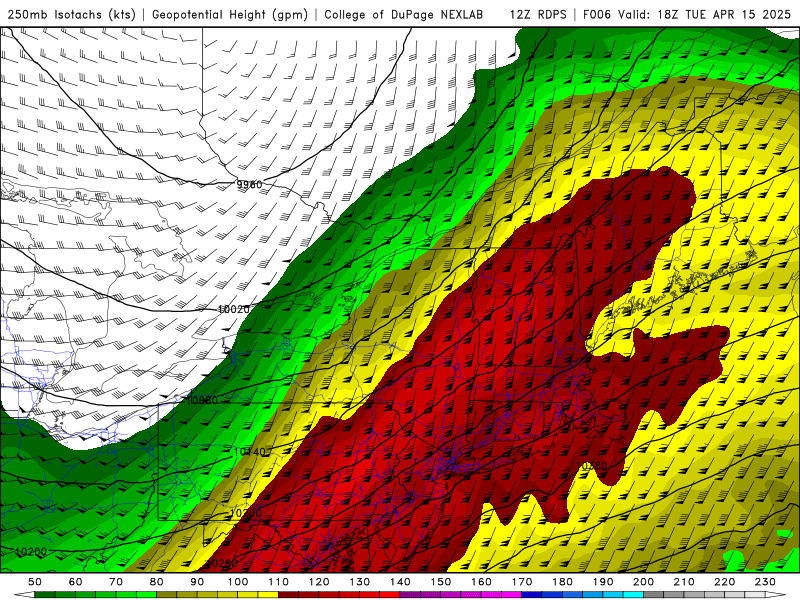This screenshot has width=800, height=600.
Task: Click the '12Z RDPS' model run label
Action: (x=538, y=14)
